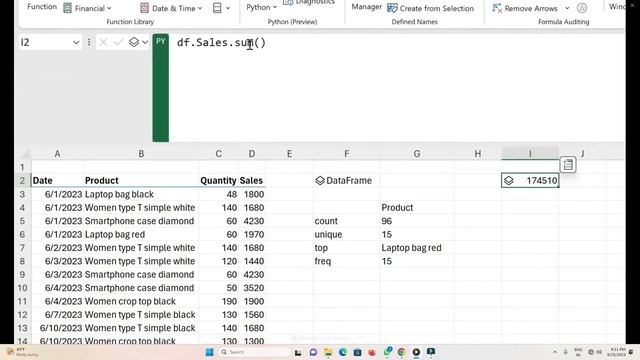Viewport: 640px width, 360px height.
Task: Click the DataFrame object icon in F2
Action: point(320,180)
